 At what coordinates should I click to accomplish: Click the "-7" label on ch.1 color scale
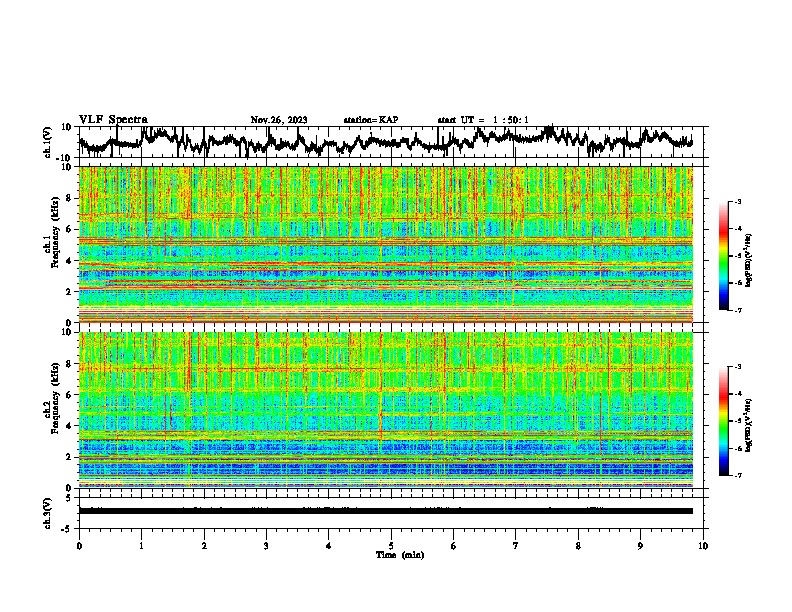[738, 310]
